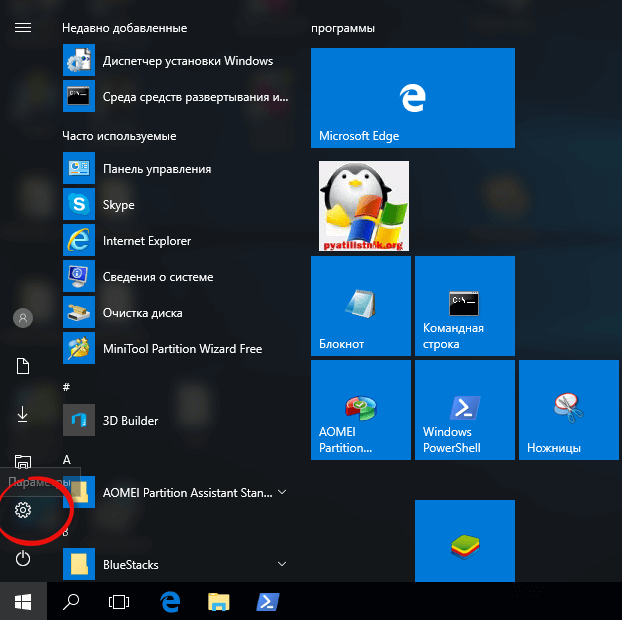Launch PowerShell from the taskbar
The width and height of the screenshot is (622, 620).
click(x=268, y=602)
